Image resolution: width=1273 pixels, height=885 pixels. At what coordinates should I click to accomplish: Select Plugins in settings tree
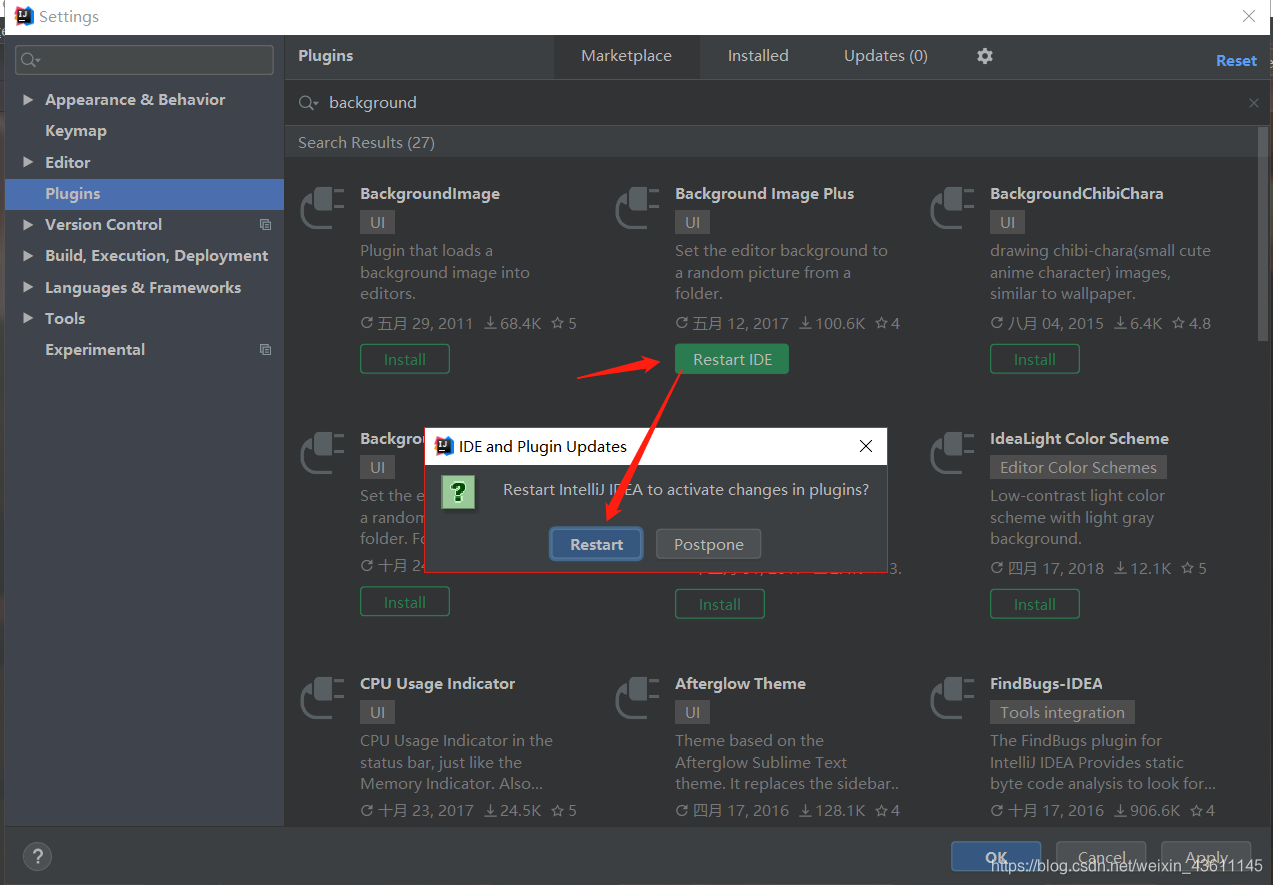click(x=144, y=194)
